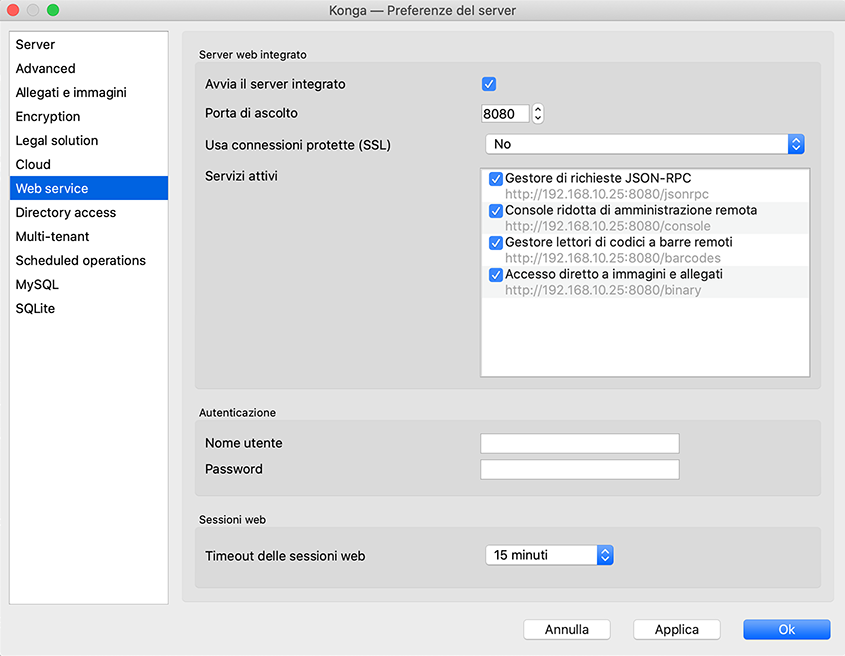Open the SSL connections dropdown
Screen dimensions: 845x656
click(644, 144)
